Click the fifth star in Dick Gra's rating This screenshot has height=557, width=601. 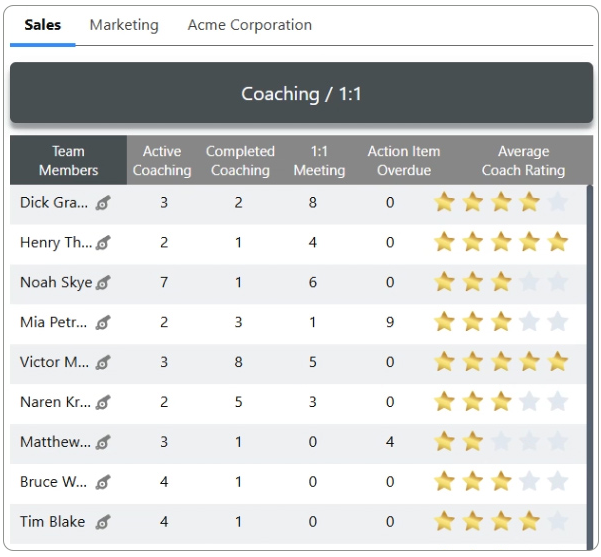557,203
